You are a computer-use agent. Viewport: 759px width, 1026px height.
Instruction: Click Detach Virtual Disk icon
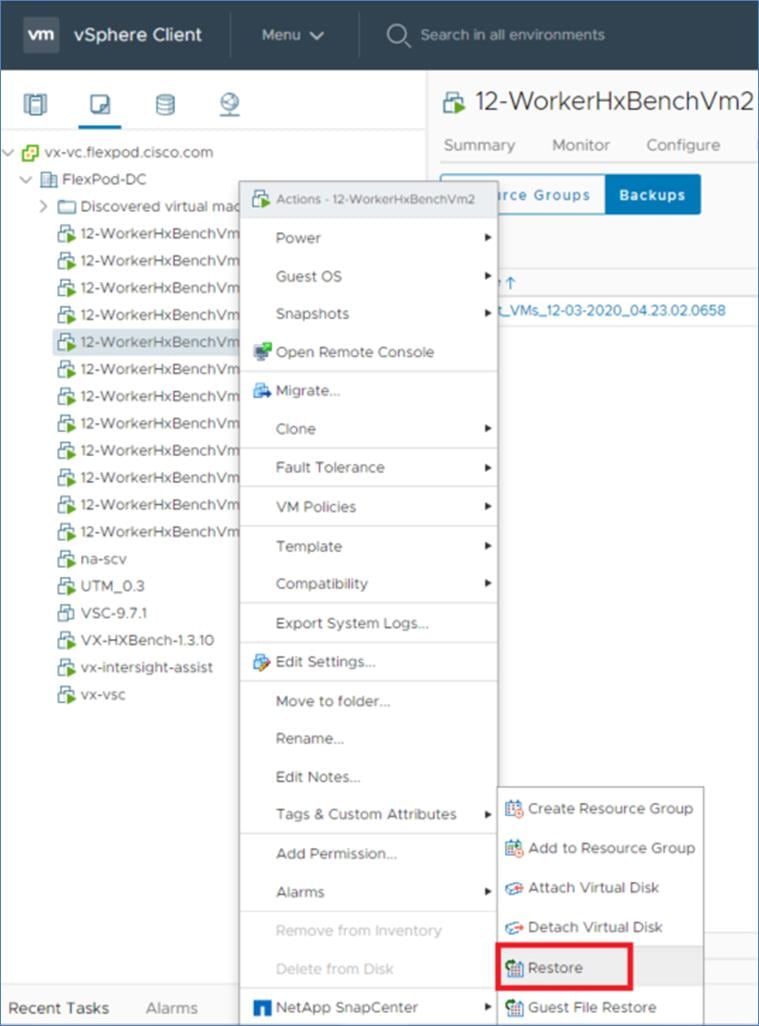(514, 927)
